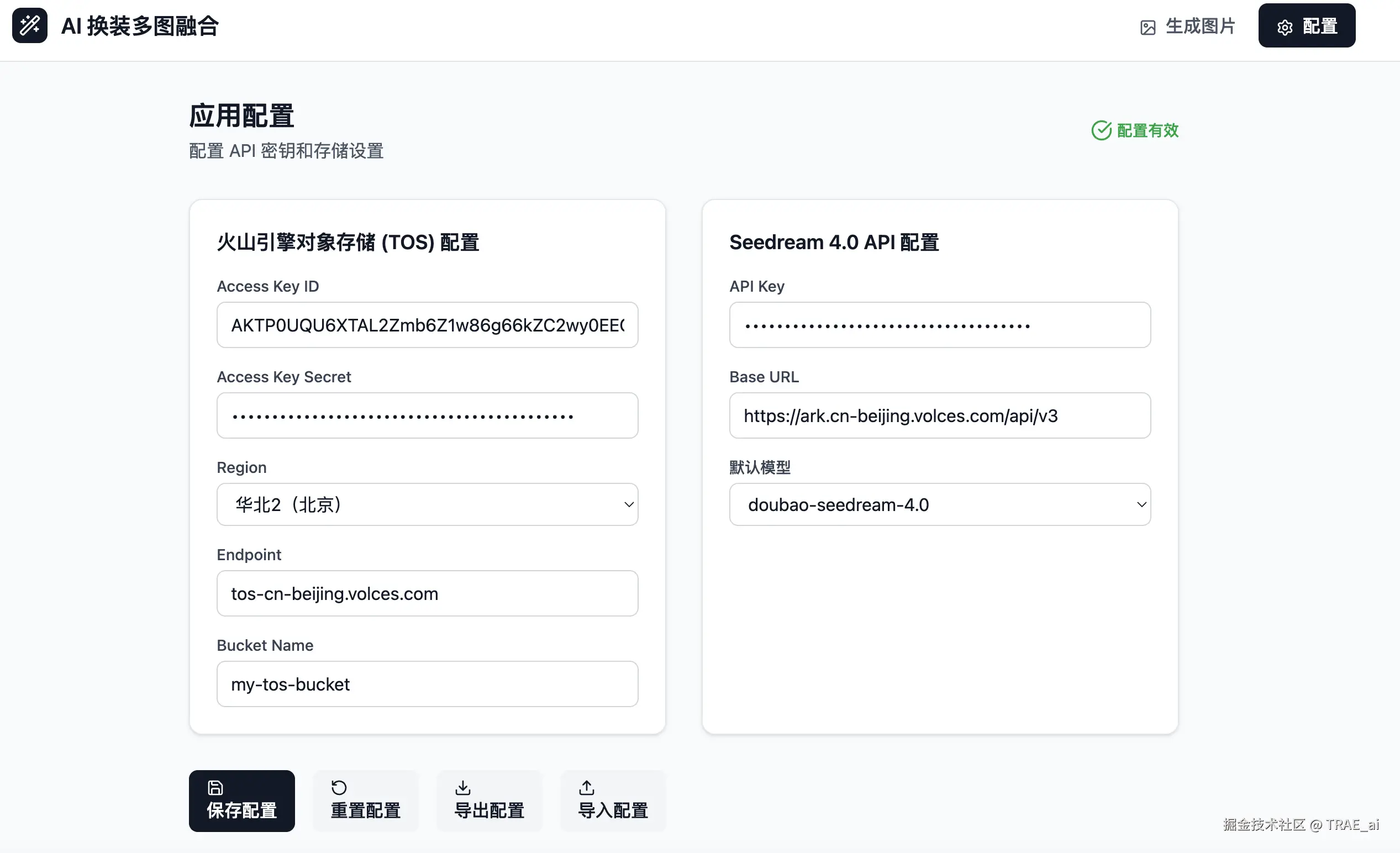Click the upload arrow import icon
1400x853 pixels.
586,788
